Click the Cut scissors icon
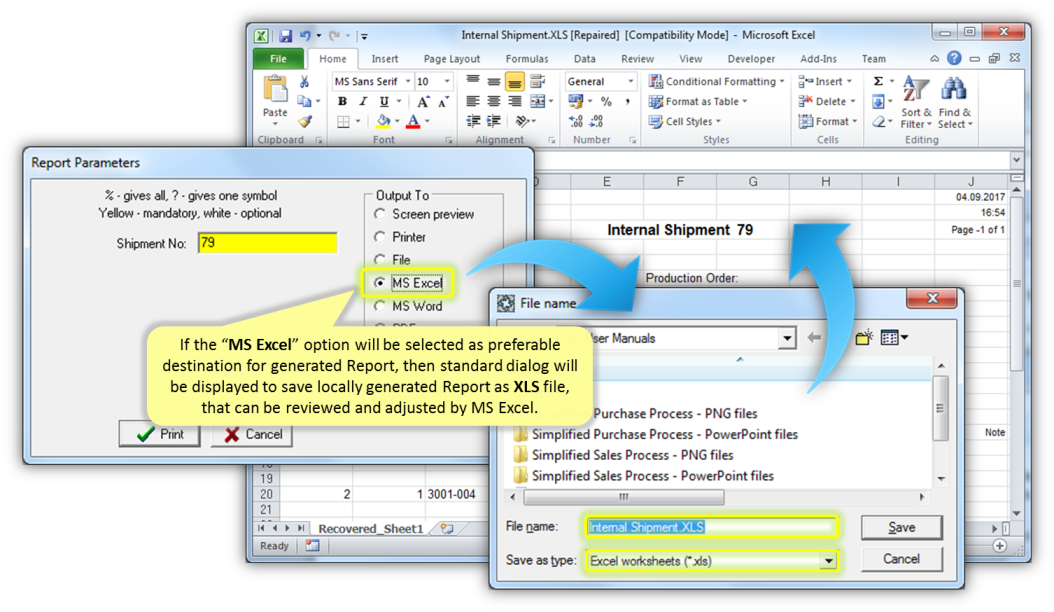 [305, 82]
